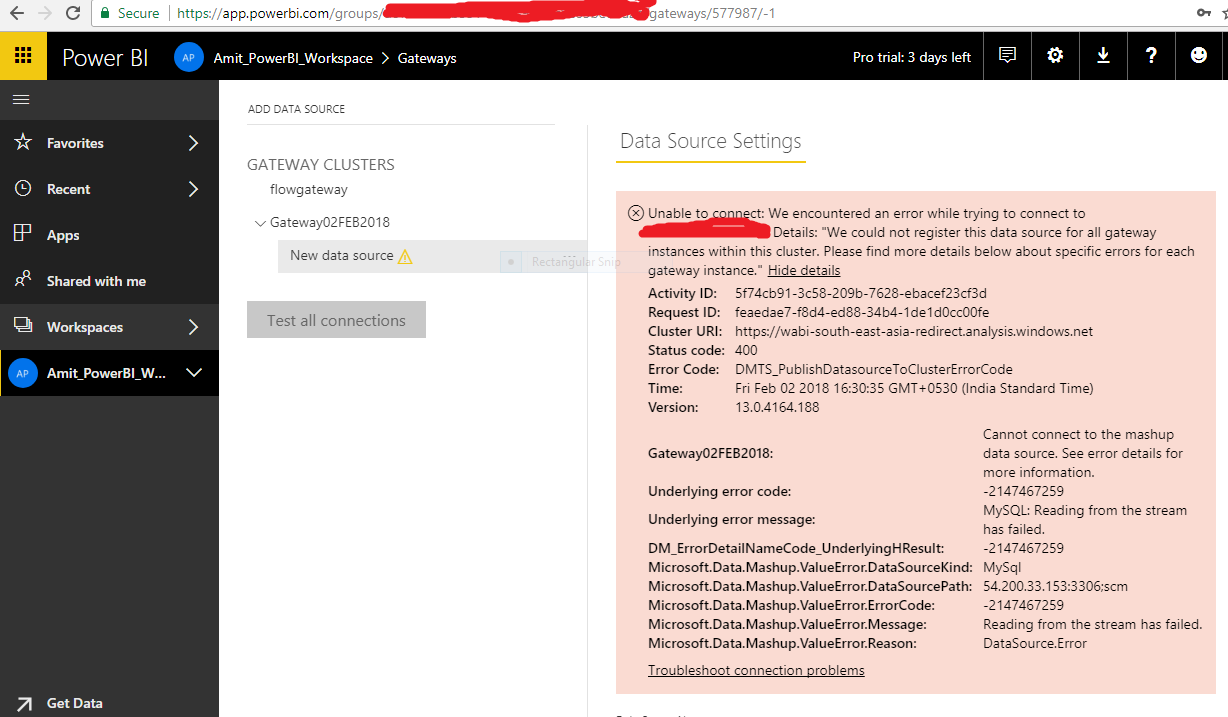
Task: Click error code DMTS_PublishDatasourceToClusterErrorCode
Action: [x=874, y=369]
